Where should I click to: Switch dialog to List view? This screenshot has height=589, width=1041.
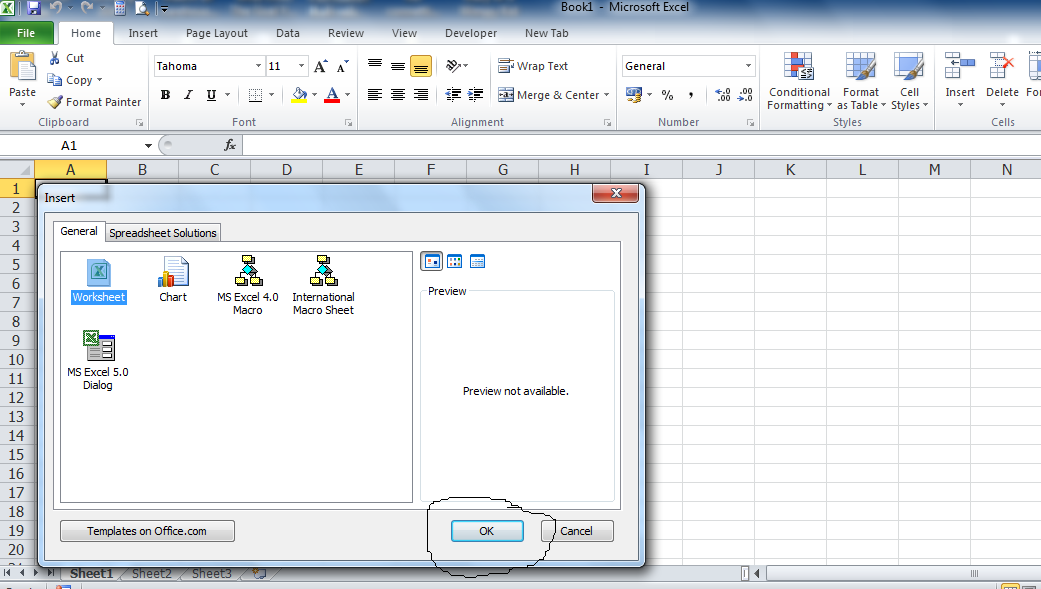click(455, 262)
